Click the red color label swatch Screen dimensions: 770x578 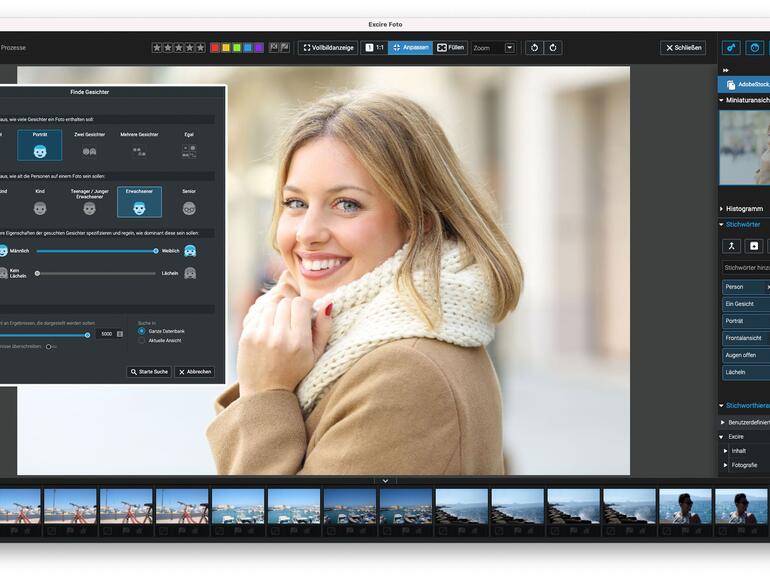pyautogui.click(x=215, y=48)
